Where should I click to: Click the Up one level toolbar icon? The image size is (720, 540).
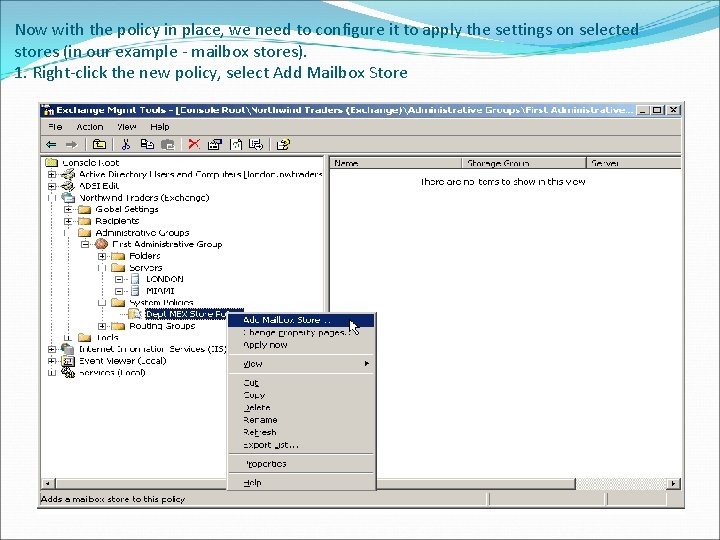tap(99, 145)
